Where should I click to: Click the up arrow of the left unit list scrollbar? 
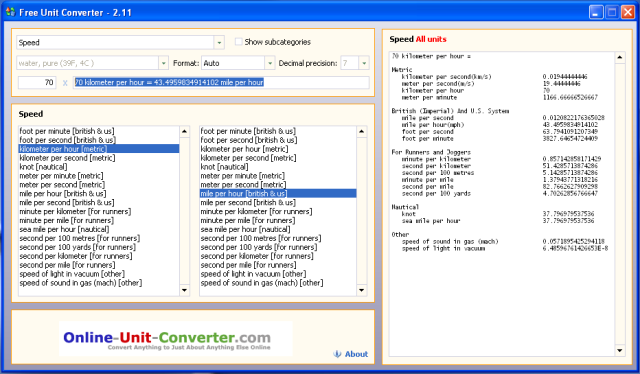pyautogui.click(x=184, y=131)
